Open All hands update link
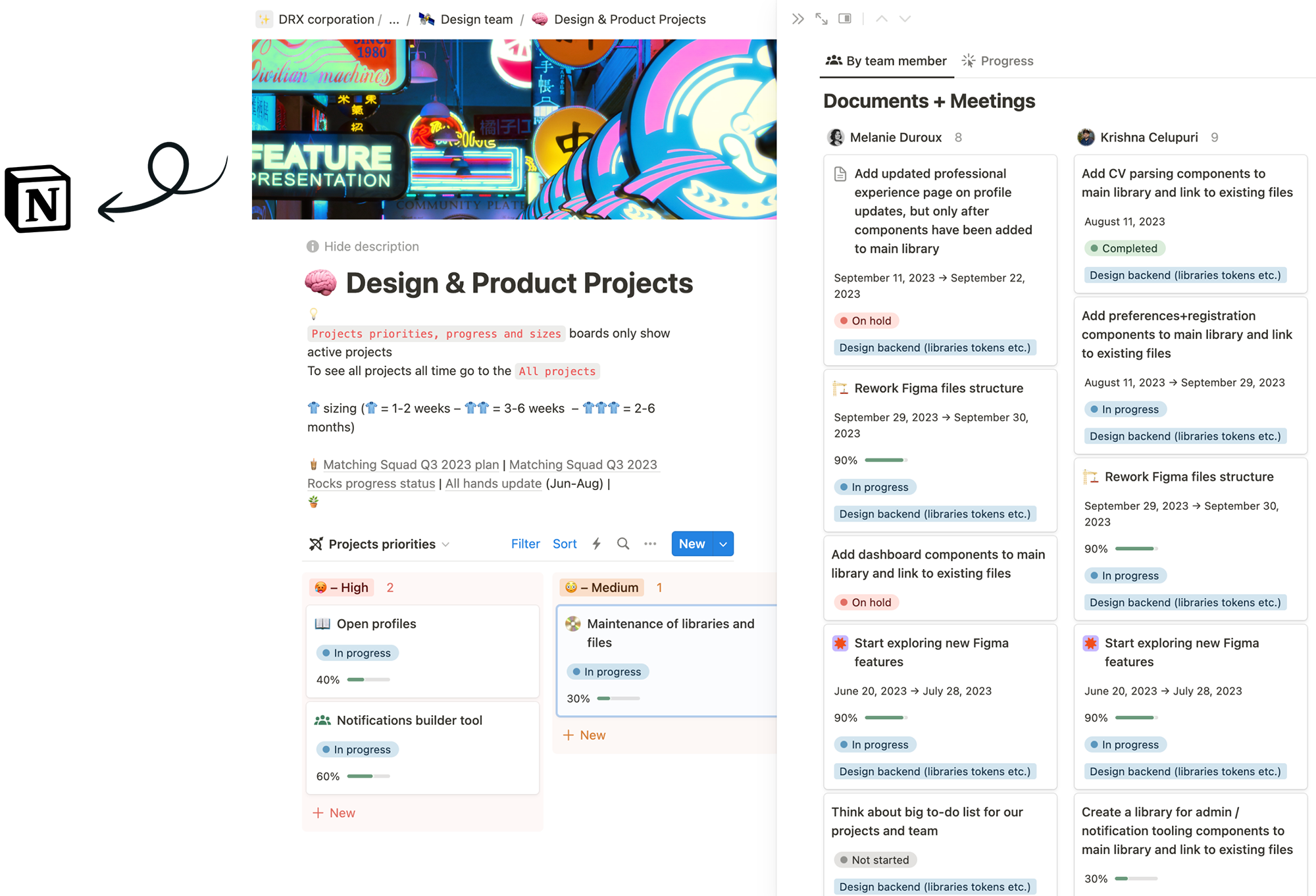The image size is (1316, 896). [x=493, y=484]
